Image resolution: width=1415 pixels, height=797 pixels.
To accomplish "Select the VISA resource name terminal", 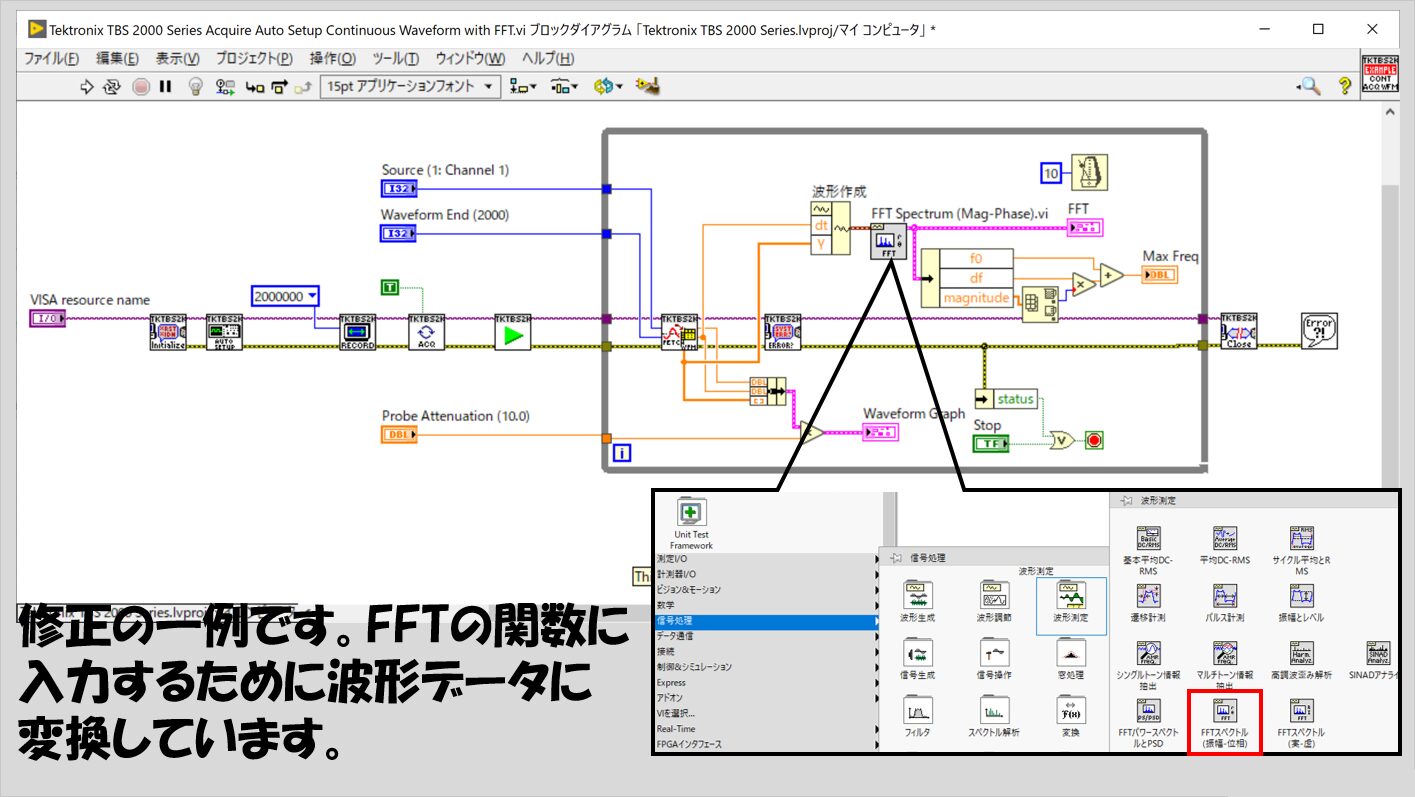I will [x=47, y=319].
